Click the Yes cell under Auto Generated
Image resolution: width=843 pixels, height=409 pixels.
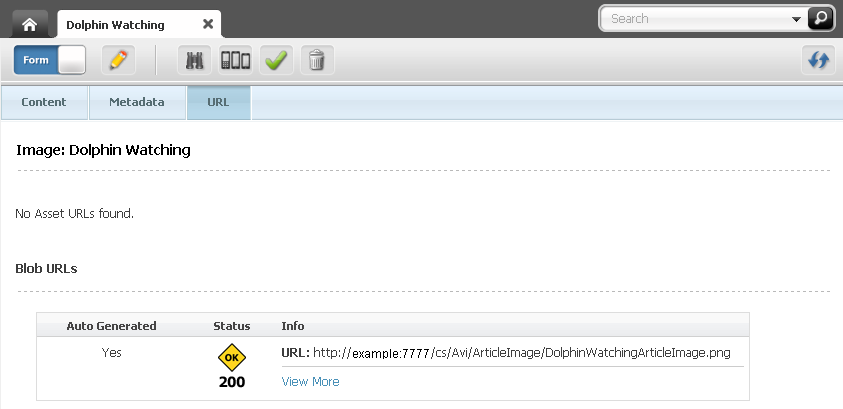pyautogui.click(x=111, y=353)
